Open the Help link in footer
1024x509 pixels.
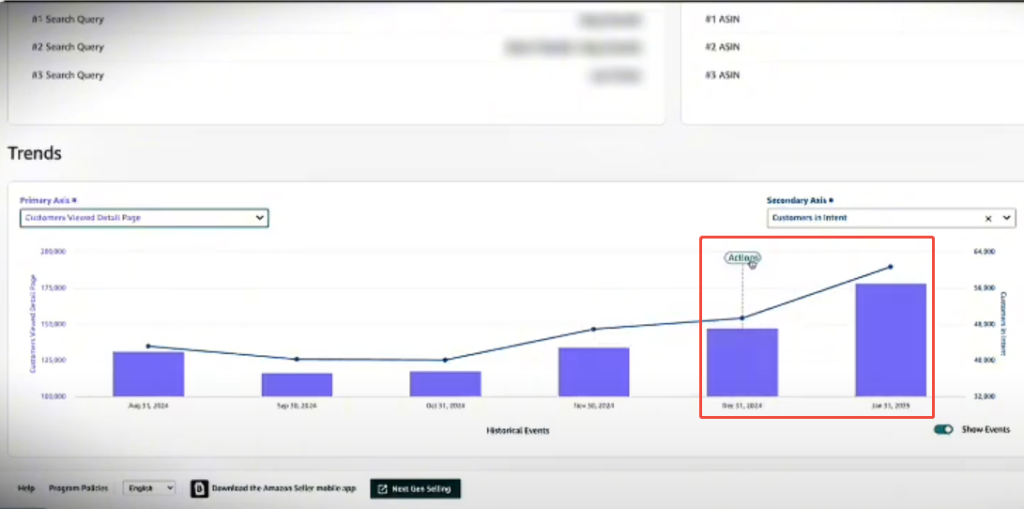[26, 488]
